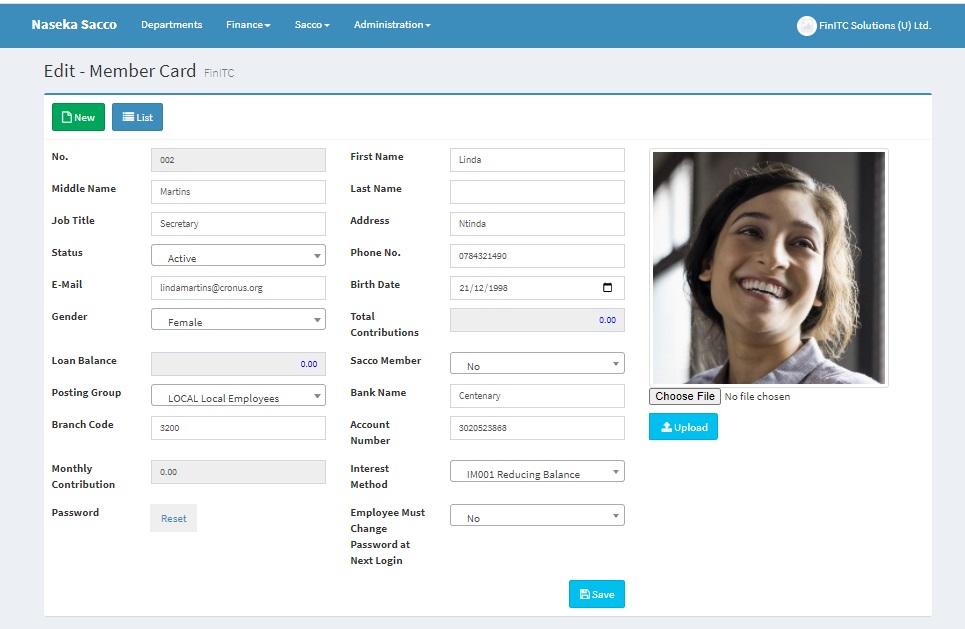Go to Departments in navigation bar

pyautogui.click(x=171, y=25)
